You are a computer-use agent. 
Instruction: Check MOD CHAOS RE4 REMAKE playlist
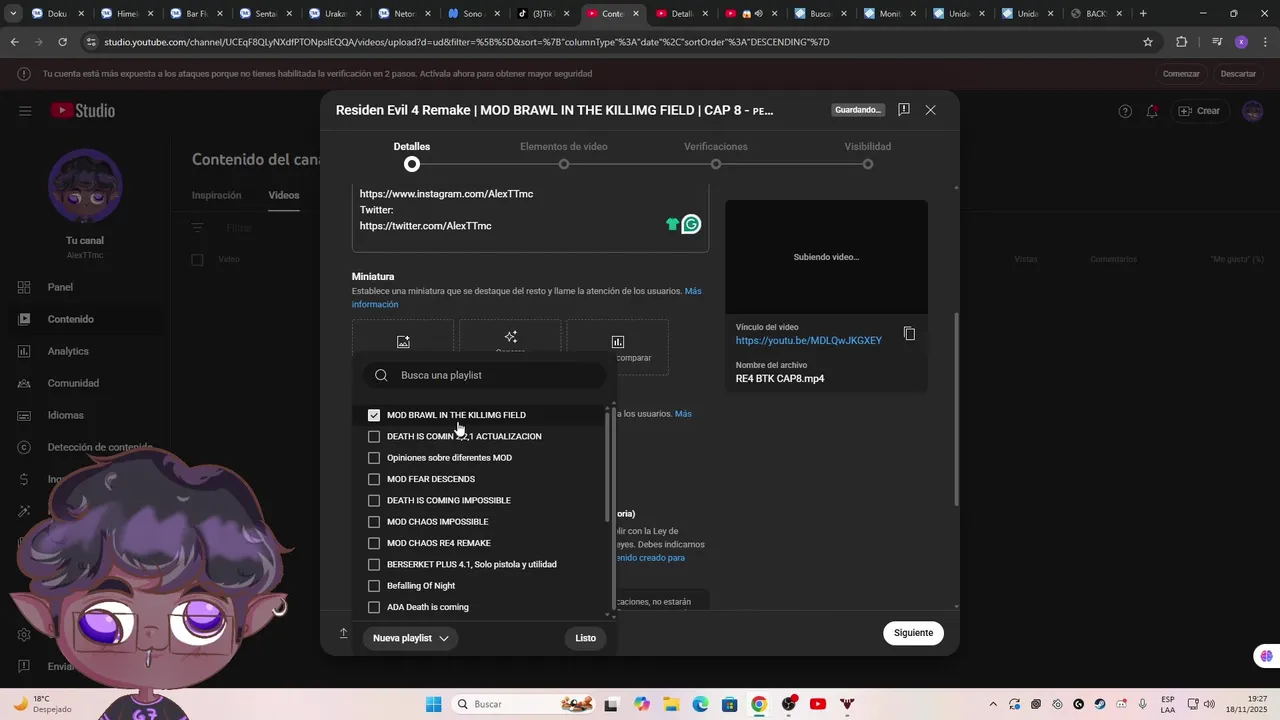pyautogui.click(x=374, y=543)
